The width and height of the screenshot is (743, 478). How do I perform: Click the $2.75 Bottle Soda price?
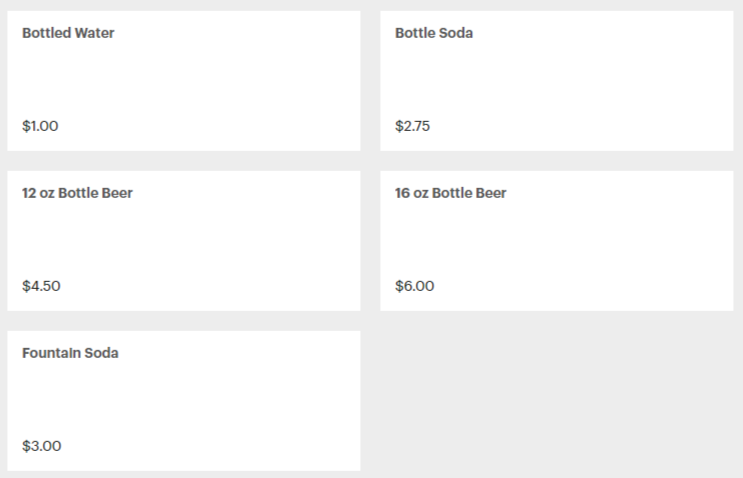click(x=413, y=126)
